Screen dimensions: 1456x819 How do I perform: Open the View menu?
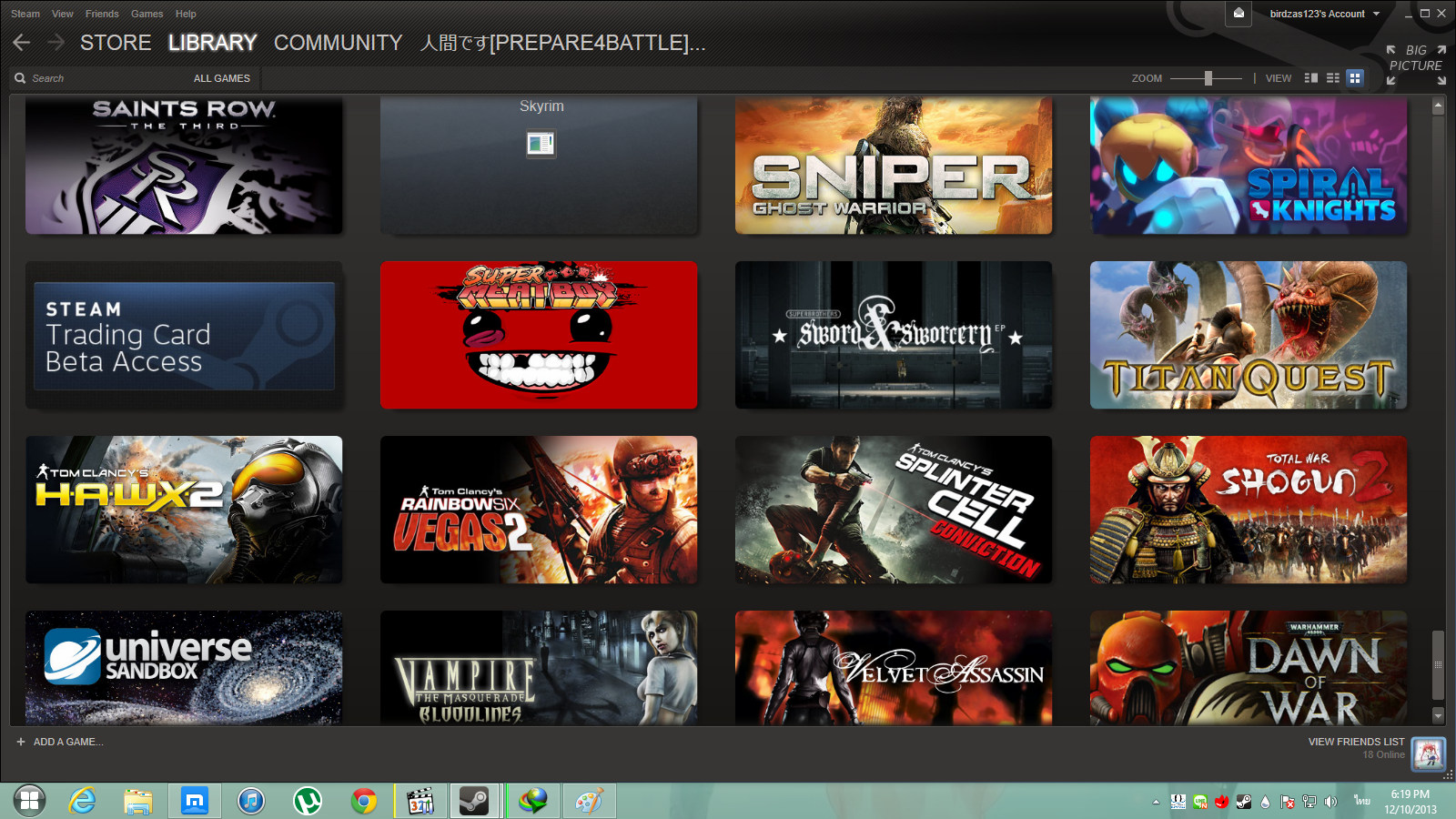[63, 14]
